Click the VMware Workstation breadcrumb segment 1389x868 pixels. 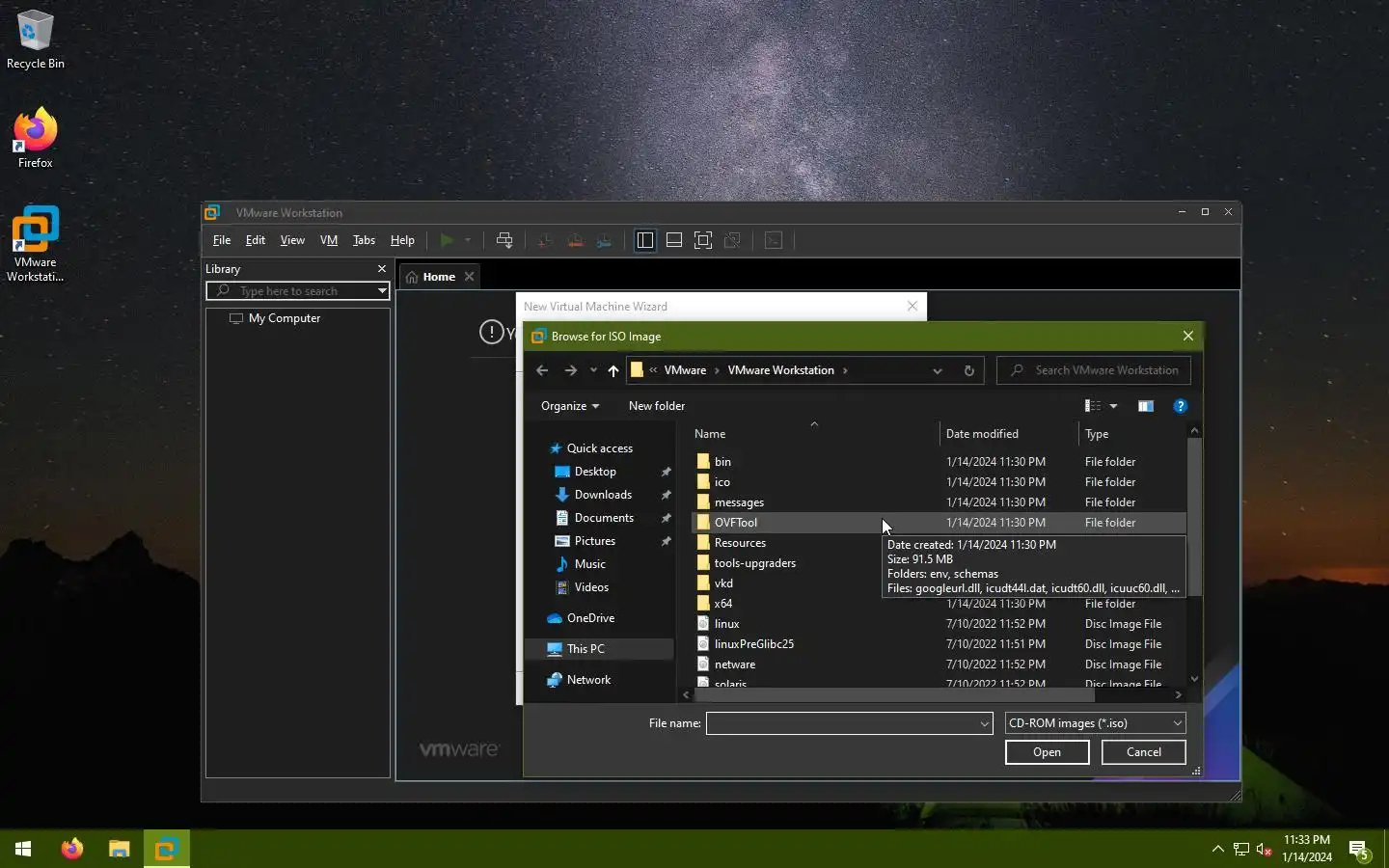coord(780,370)
